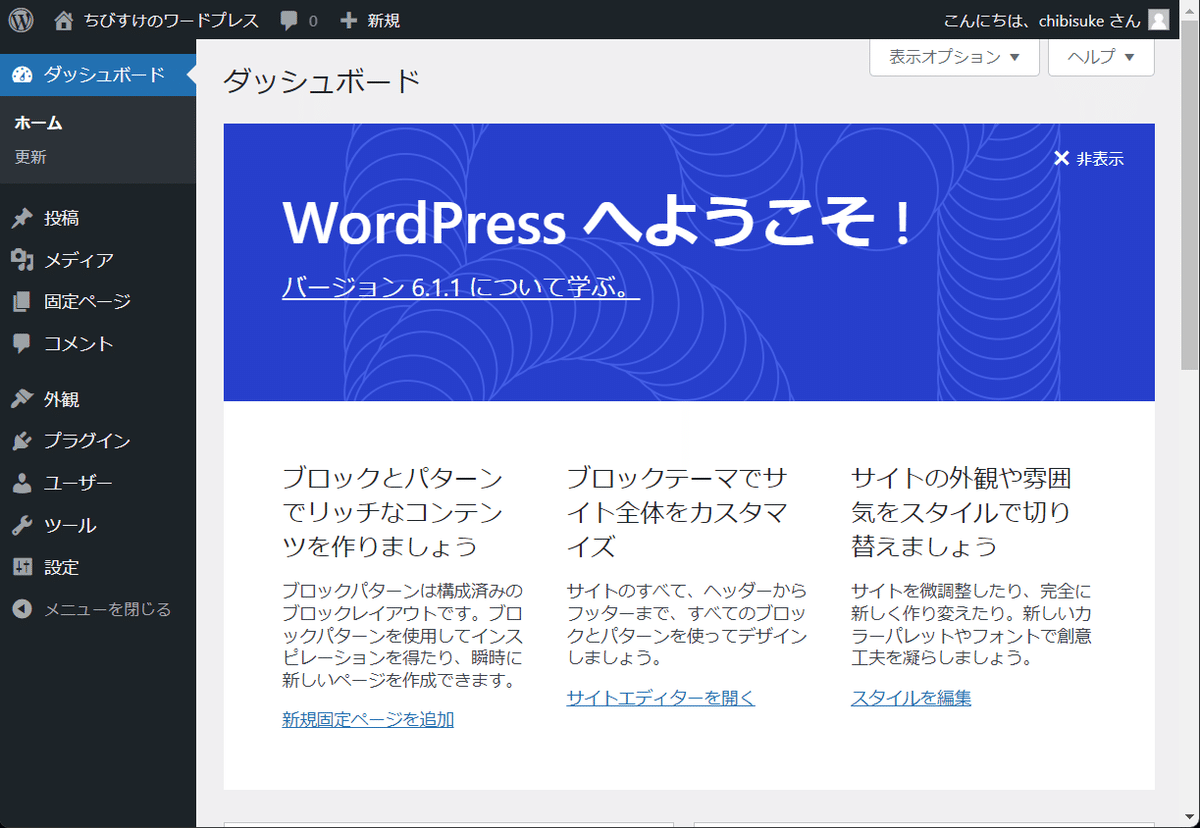Open the chibisuke user avatar
1200x828 pixels.
pos(1158,20)
